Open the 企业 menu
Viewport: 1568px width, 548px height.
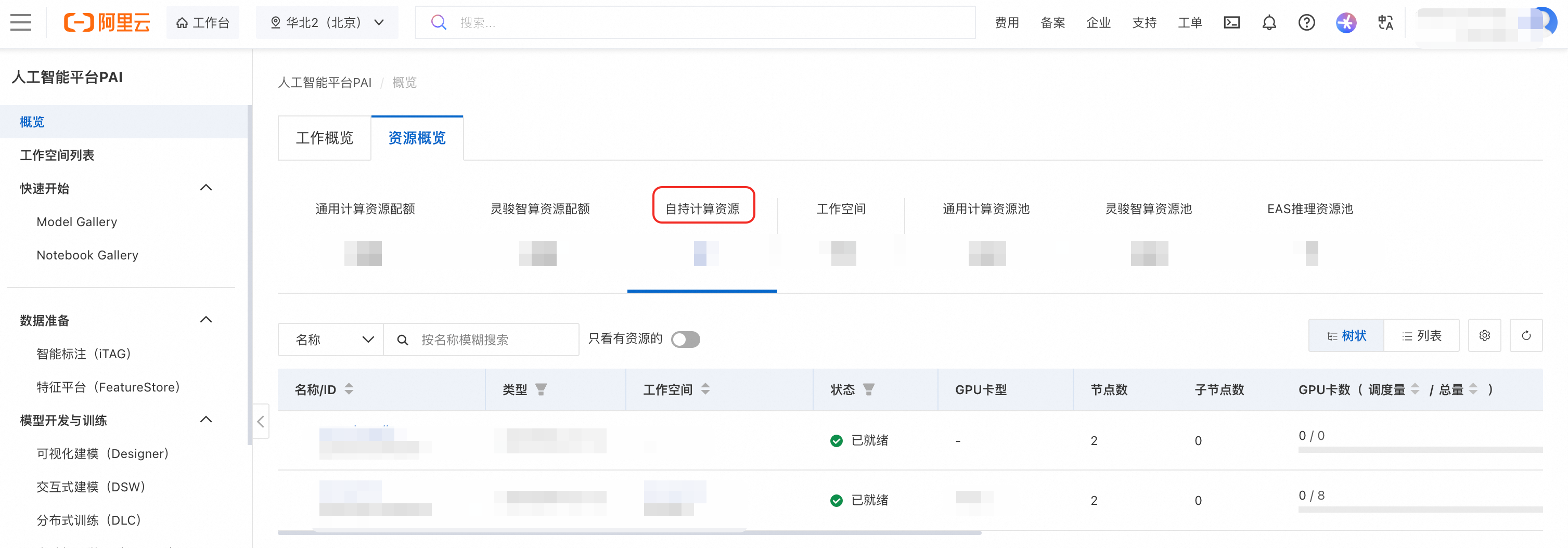click(x=1098, y=22)
